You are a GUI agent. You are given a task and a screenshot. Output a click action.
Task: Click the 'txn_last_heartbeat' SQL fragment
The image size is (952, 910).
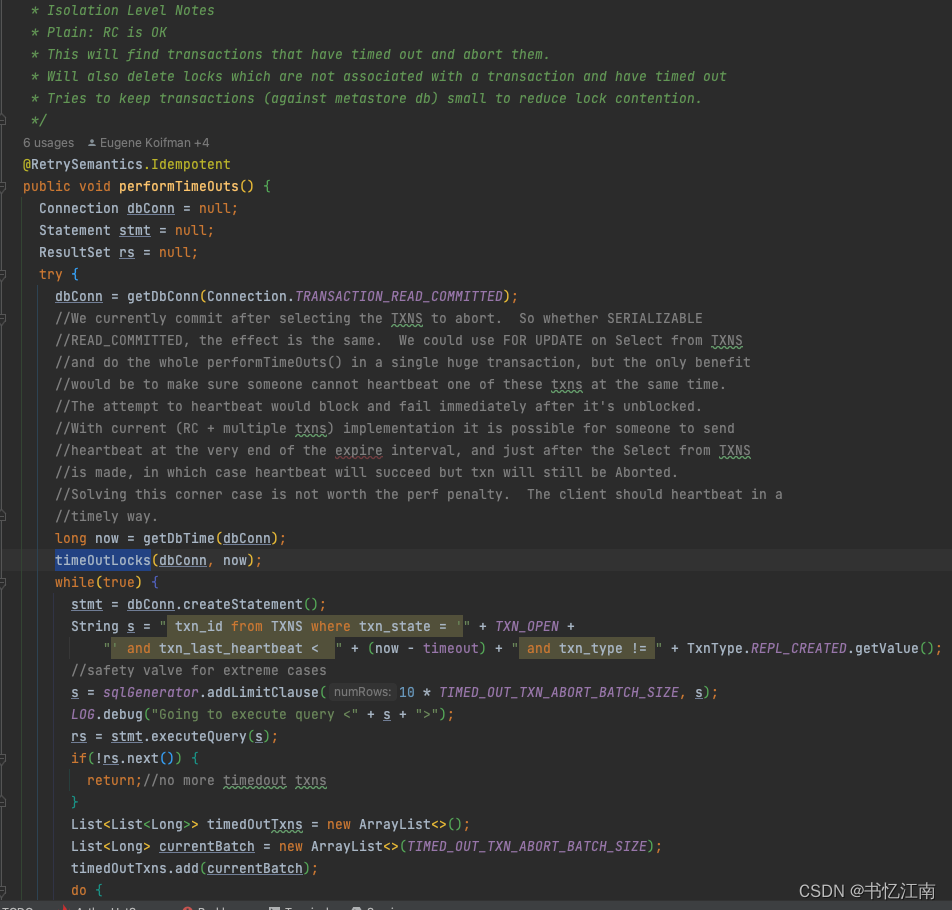coord(231,648)
